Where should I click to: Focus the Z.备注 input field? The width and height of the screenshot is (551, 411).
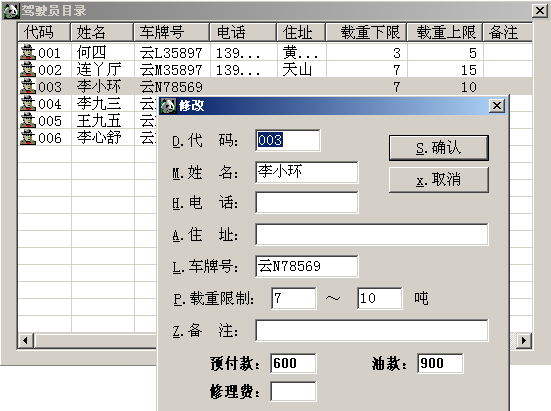click(372, 330)
